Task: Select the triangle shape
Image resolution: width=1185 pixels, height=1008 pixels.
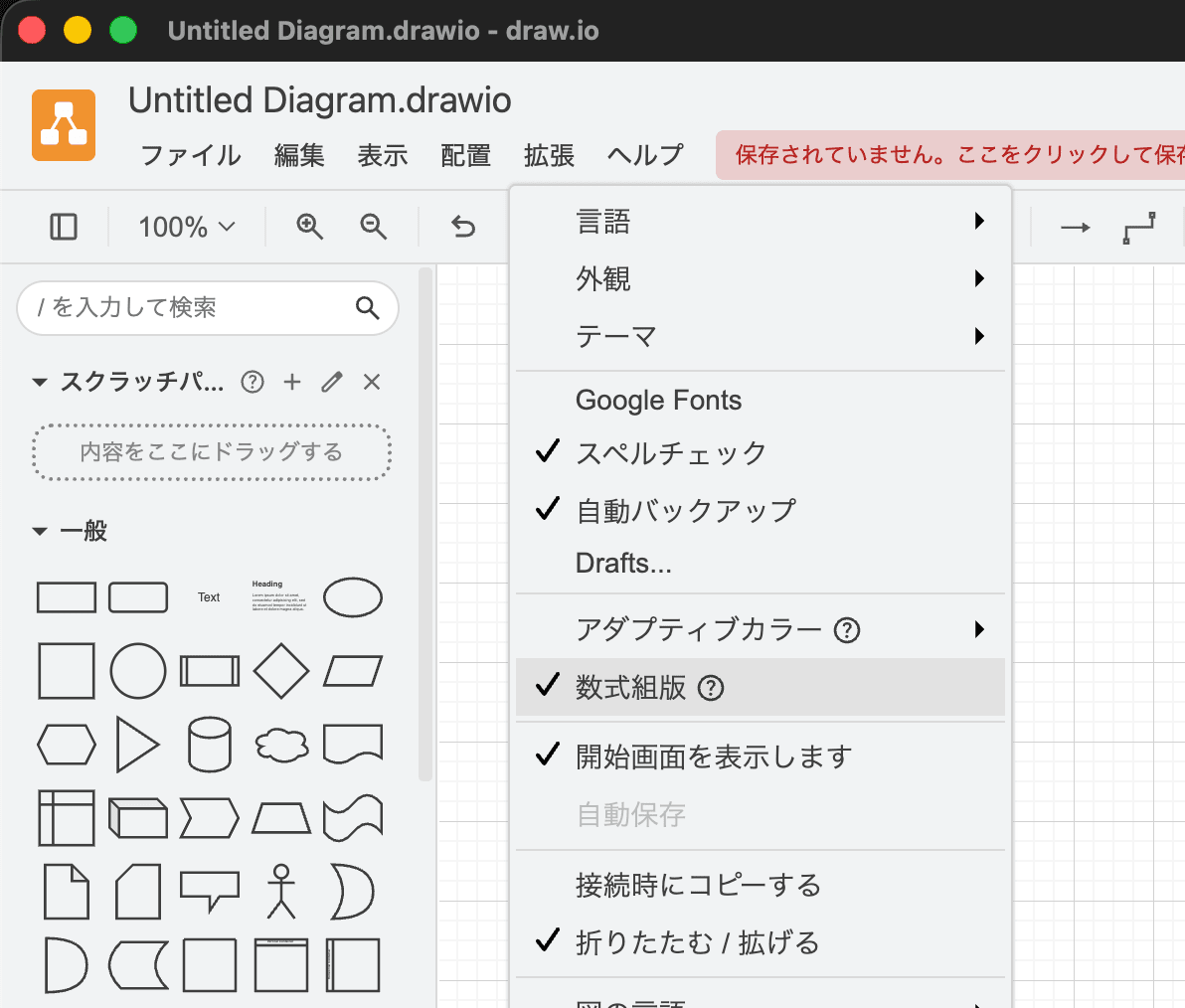Action: pyautogui.click(x=137, y=745)
